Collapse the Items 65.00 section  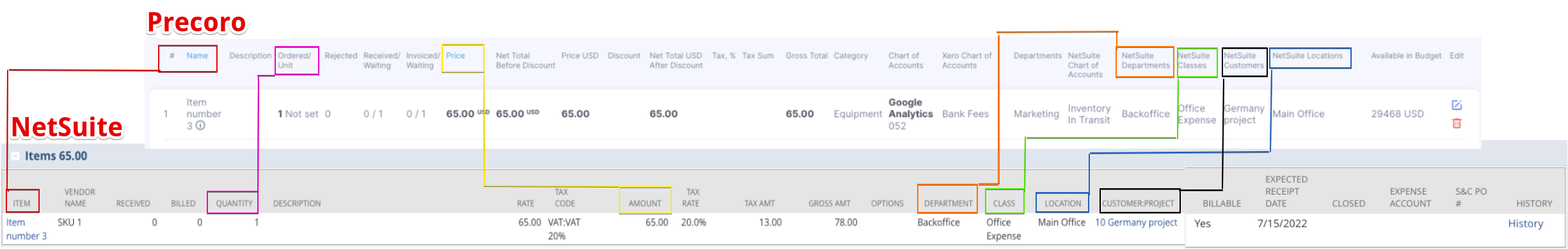pyautogui.click(x=15, y=156)
